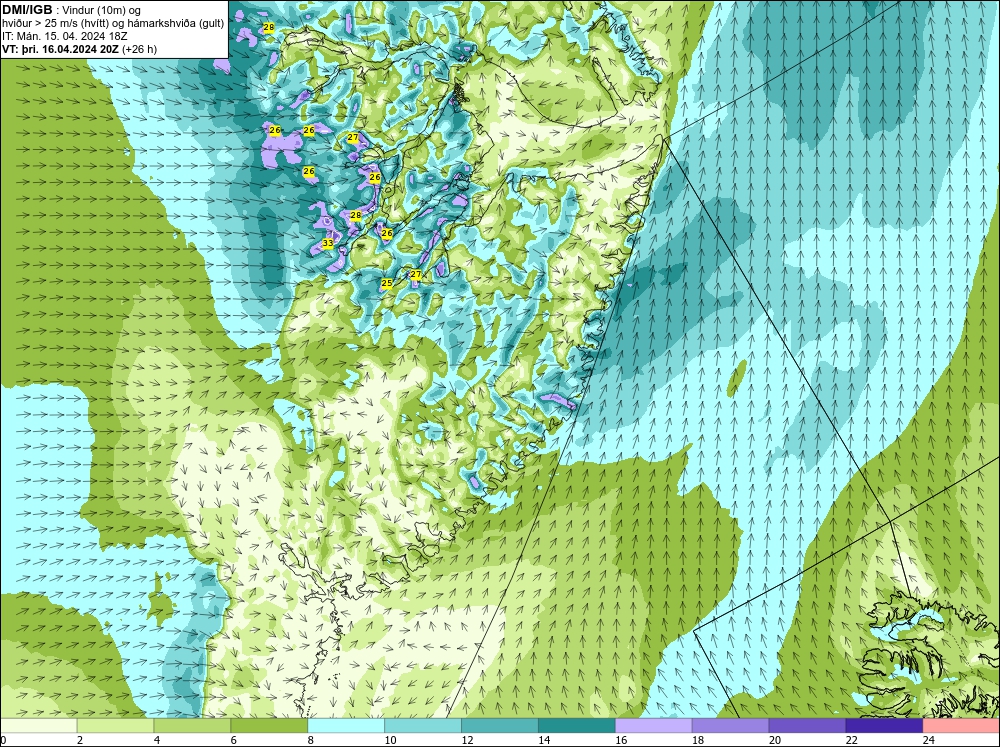Viewport: 1000px width, 747px height.
Task: Click the 'IT: Mán. 15. 04. 2024 18Z' line
Action: click(x=64, y=36)
